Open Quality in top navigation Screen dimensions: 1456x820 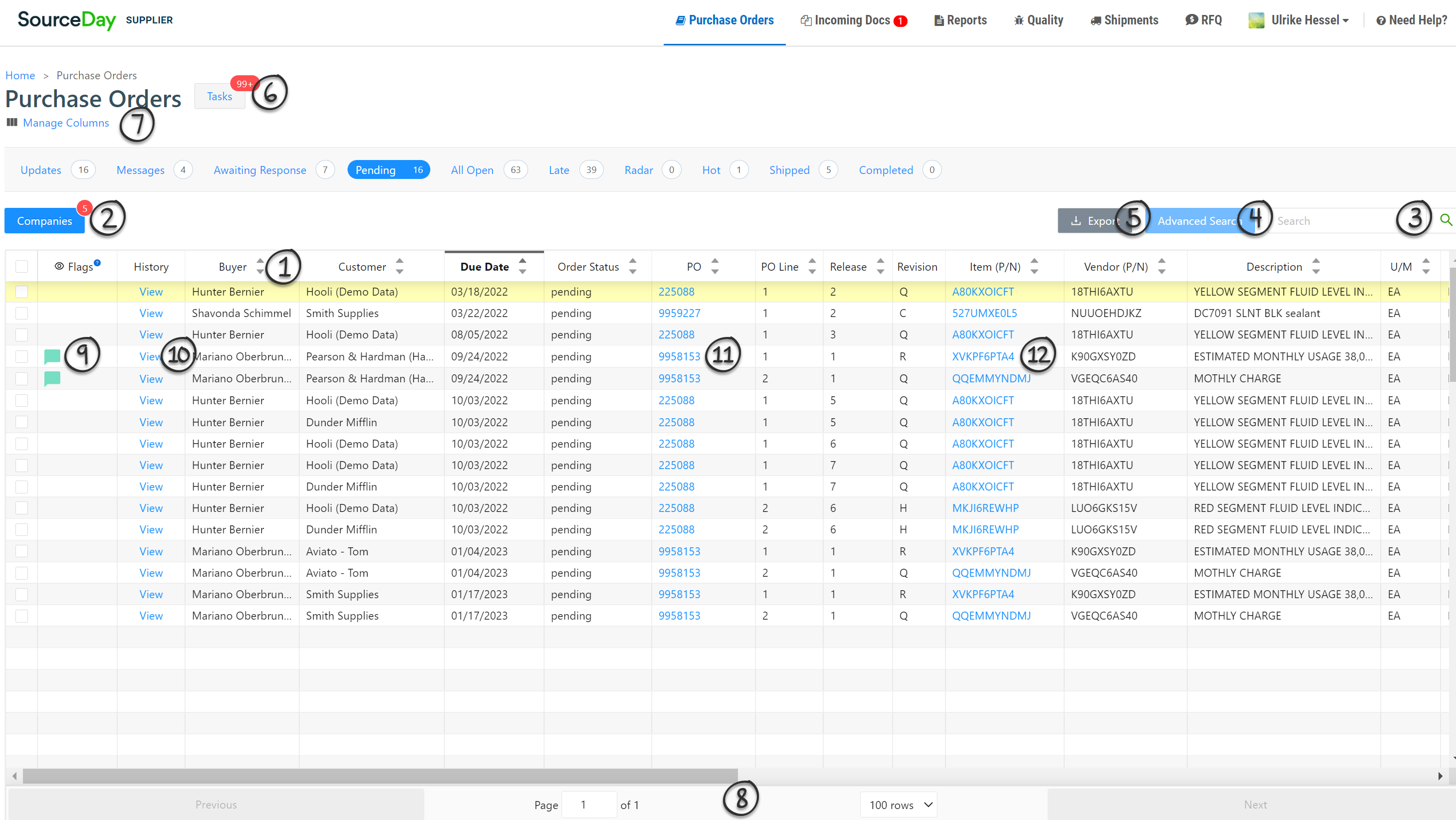pos(1038,20)
